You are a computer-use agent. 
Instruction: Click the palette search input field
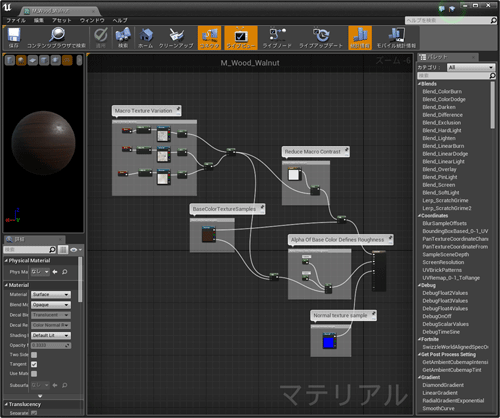[x=453, y=76]
